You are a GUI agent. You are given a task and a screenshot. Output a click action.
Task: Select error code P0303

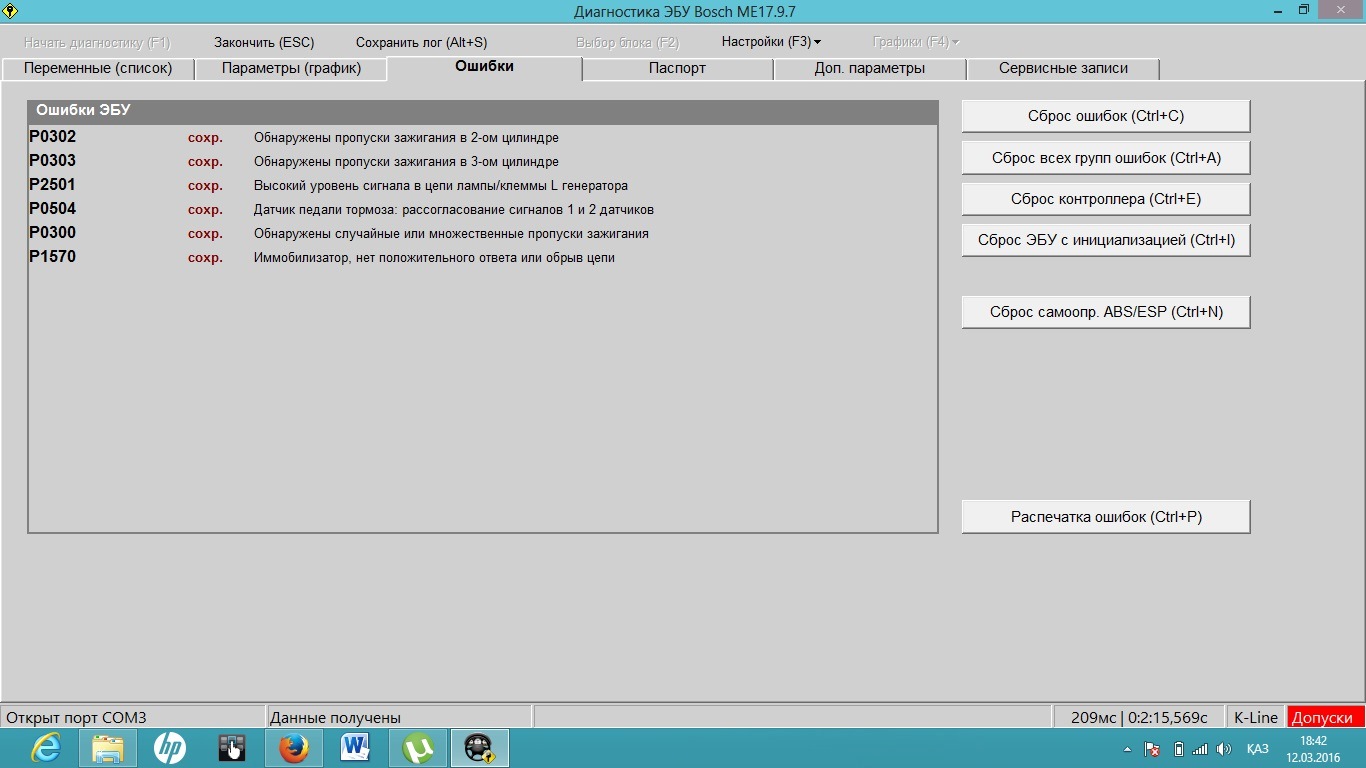tap(53, 161)
